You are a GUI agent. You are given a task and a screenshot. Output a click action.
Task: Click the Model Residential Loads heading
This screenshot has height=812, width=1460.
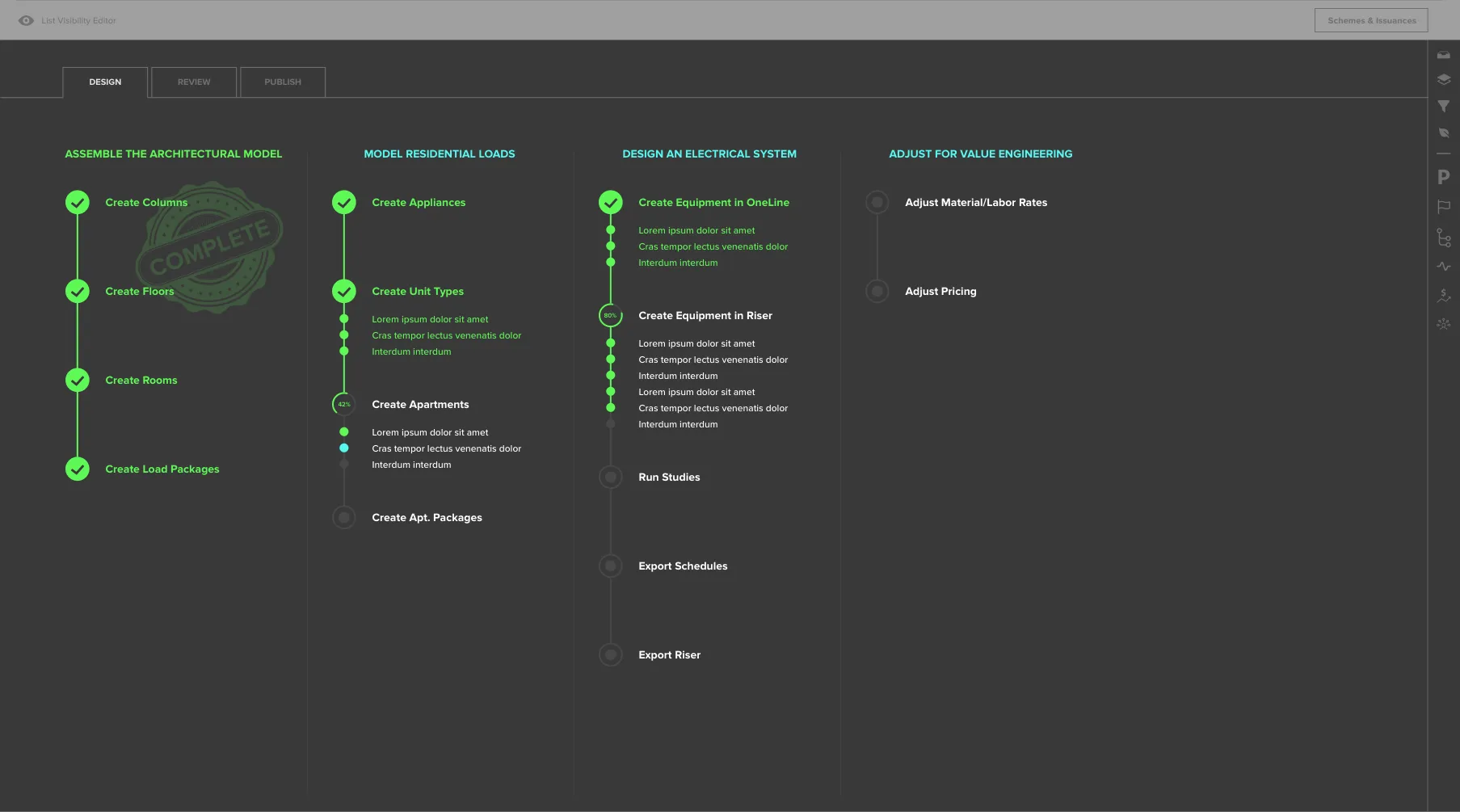440,154
